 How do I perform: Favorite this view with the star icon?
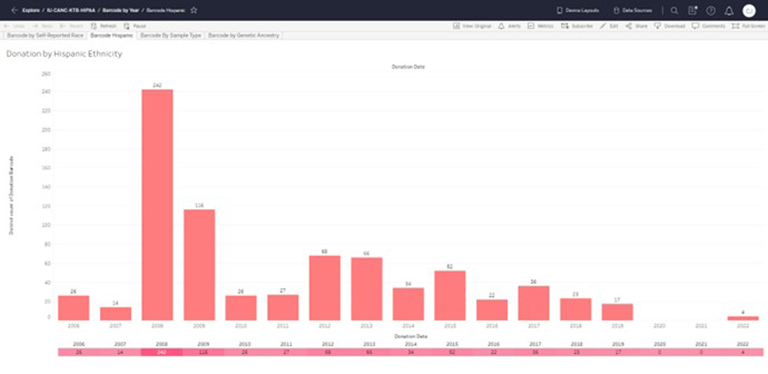point(194,10)
